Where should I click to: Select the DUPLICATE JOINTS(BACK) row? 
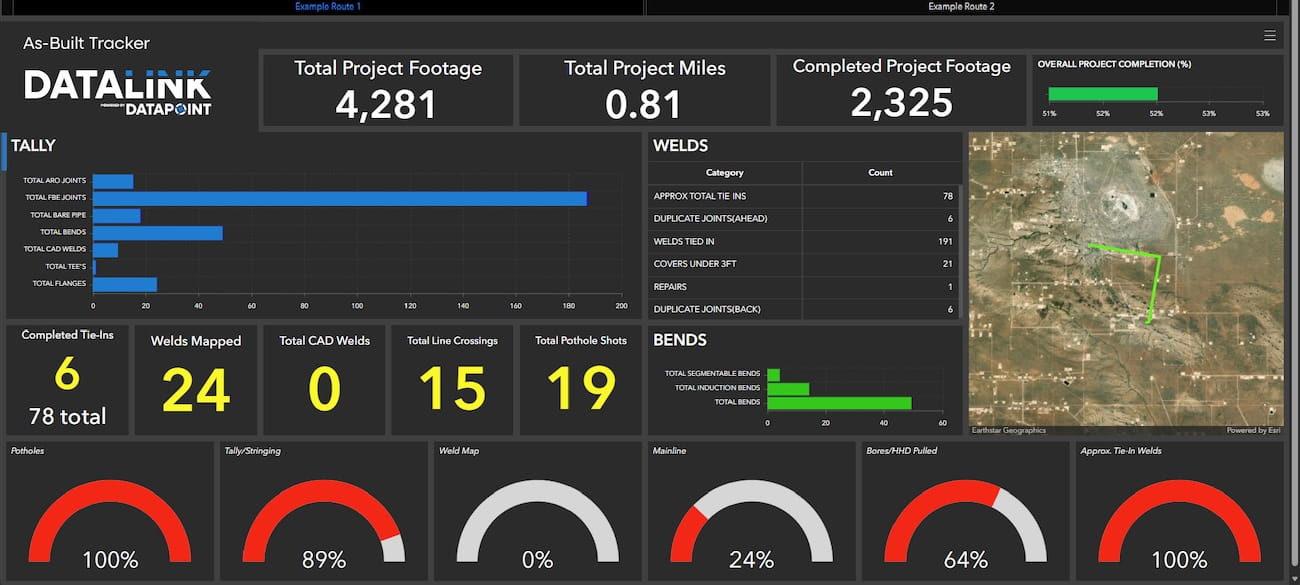(x=804, y=309)
